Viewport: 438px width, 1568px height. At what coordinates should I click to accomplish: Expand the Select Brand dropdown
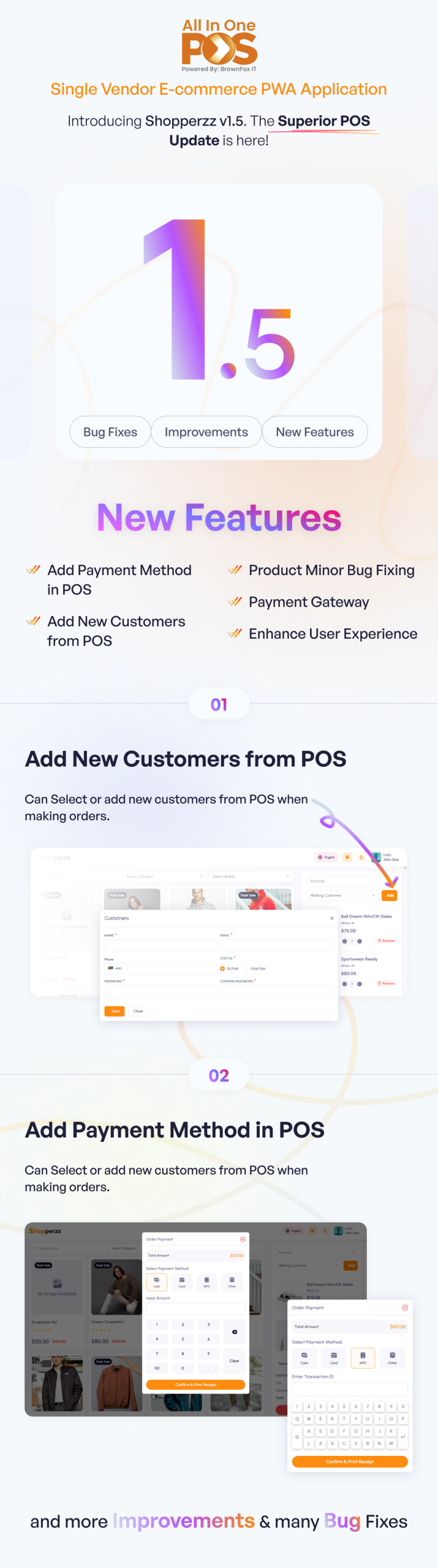coord(251,876)
